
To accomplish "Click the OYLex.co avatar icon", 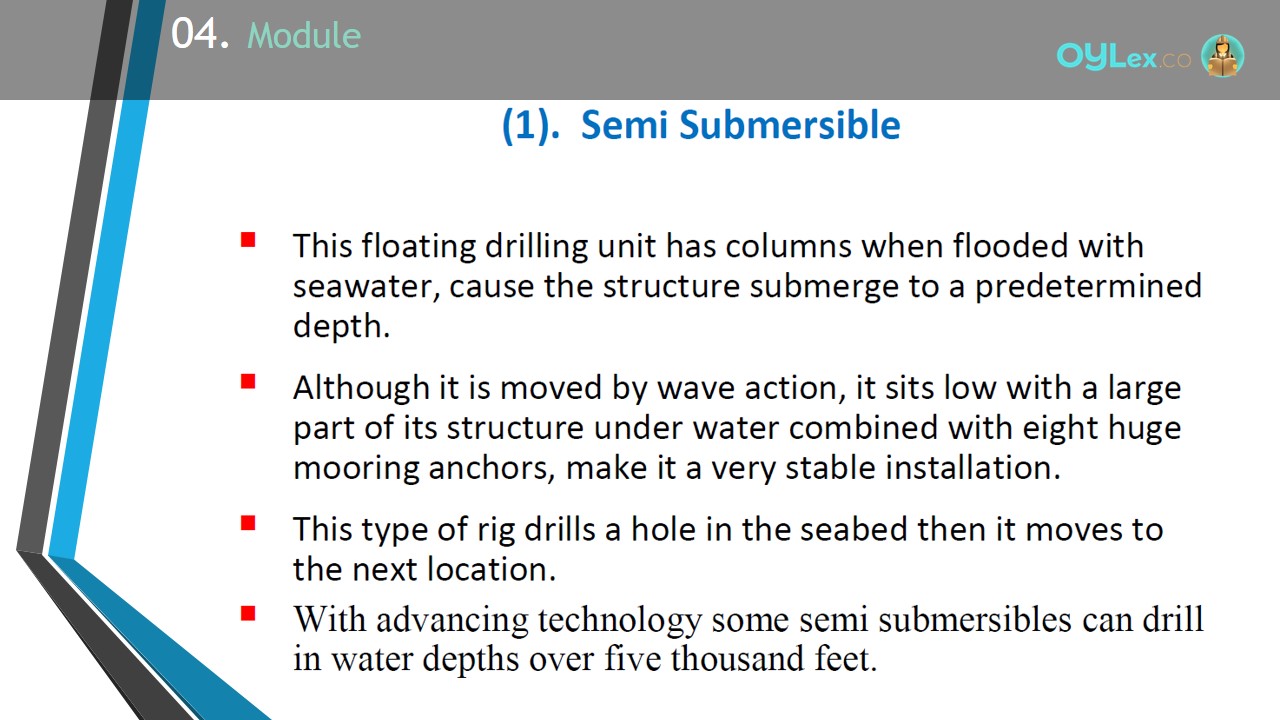I will (x=1222, y=56).
